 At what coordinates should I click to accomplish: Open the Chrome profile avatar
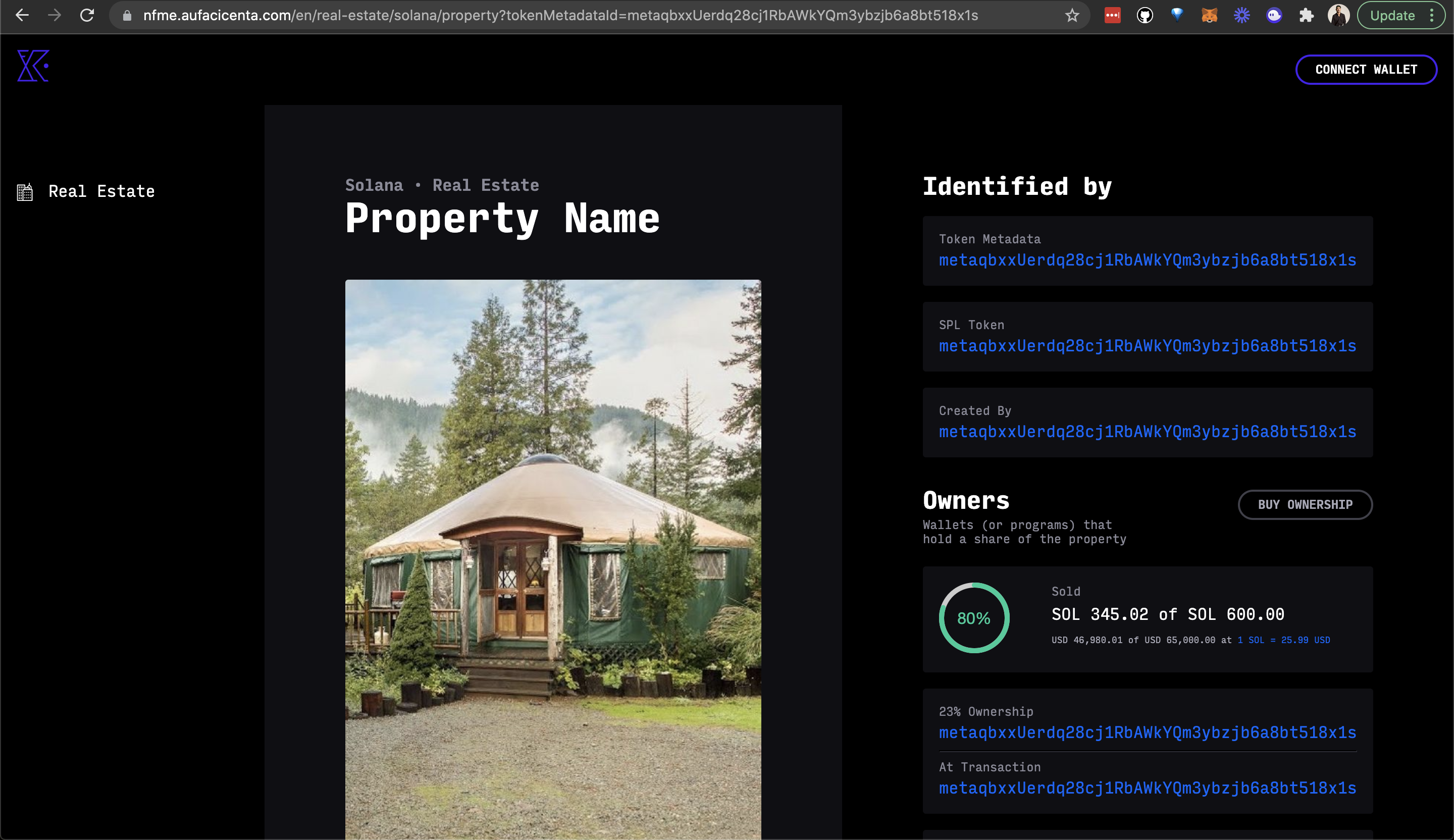coord(1338,16)
